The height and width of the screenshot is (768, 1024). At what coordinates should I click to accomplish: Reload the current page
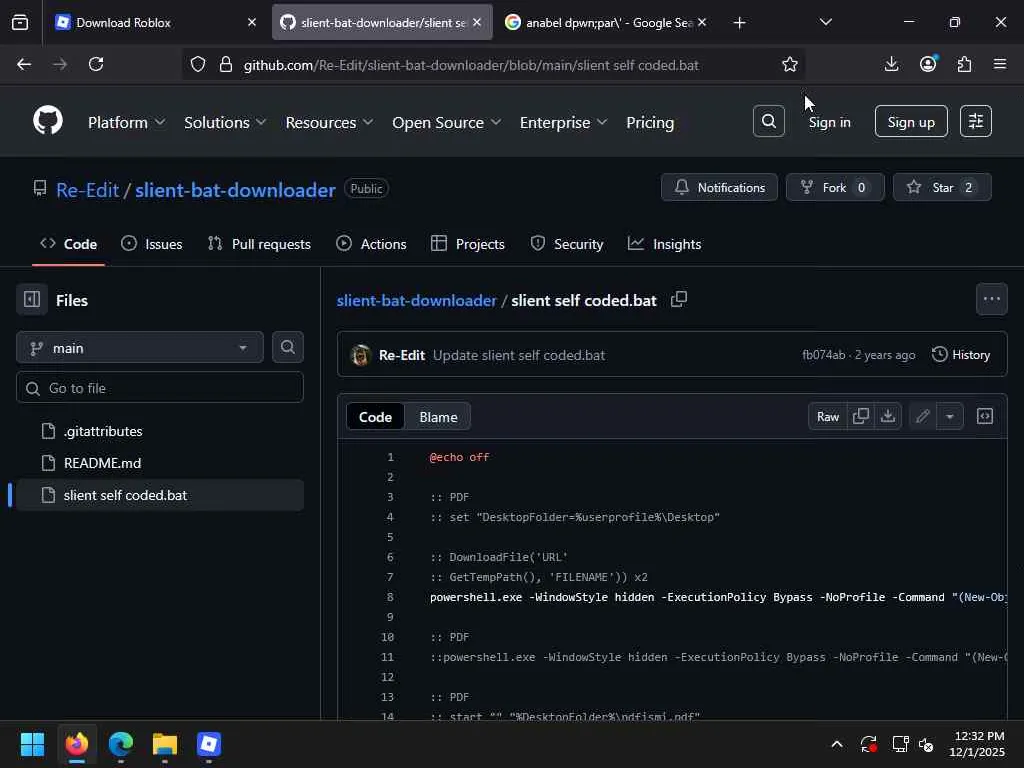coord(96,64)
